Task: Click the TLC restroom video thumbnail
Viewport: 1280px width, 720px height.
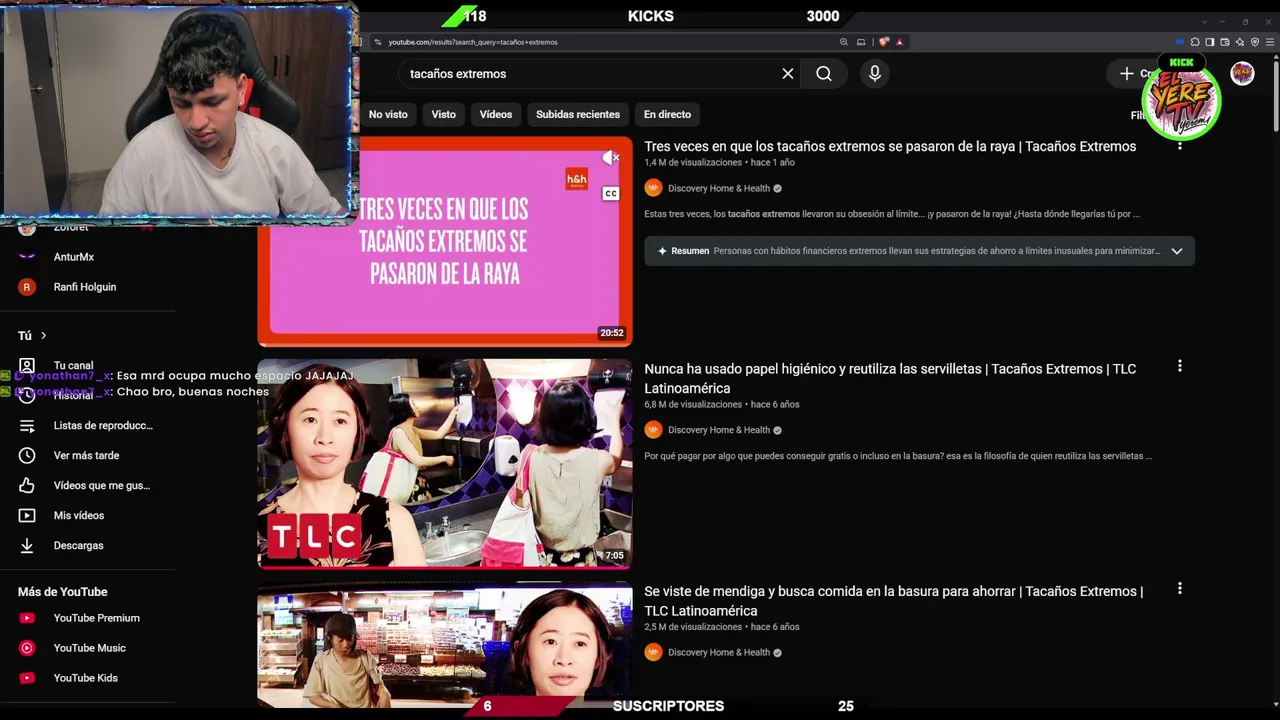Action: tap(445, 463)
